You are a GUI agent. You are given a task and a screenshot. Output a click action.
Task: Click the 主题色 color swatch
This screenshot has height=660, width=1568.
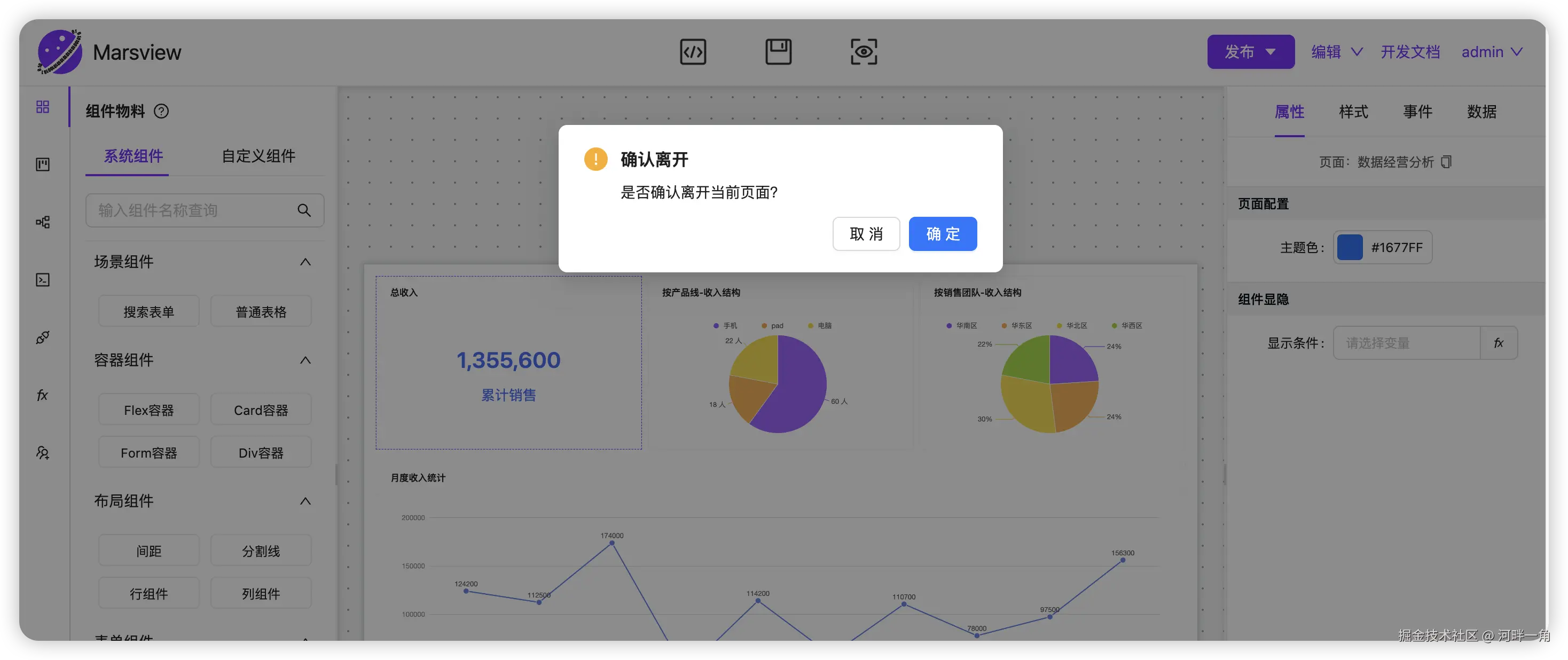pos(1350,248)
